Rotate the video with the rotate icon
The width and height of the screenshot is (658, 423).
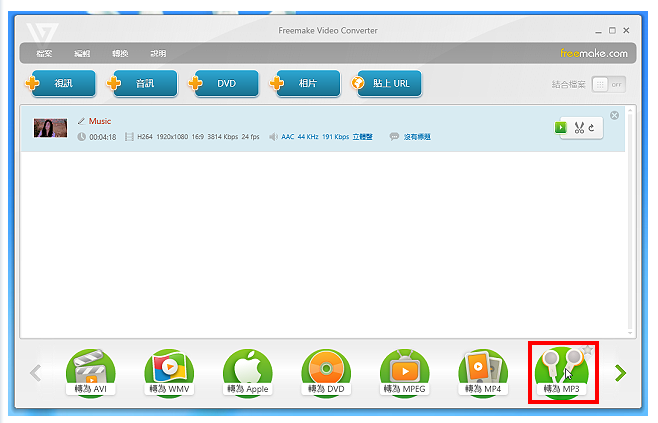[592, 128]
